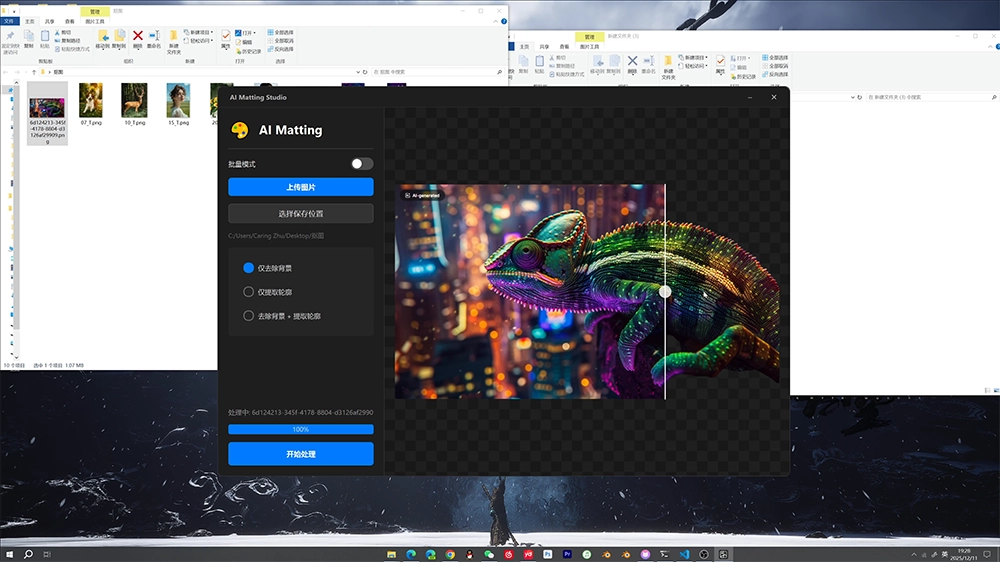The image size is (1000, 562).
Task: Select the 仅提取轮廓 radio option
Action: tap(249, 292)
